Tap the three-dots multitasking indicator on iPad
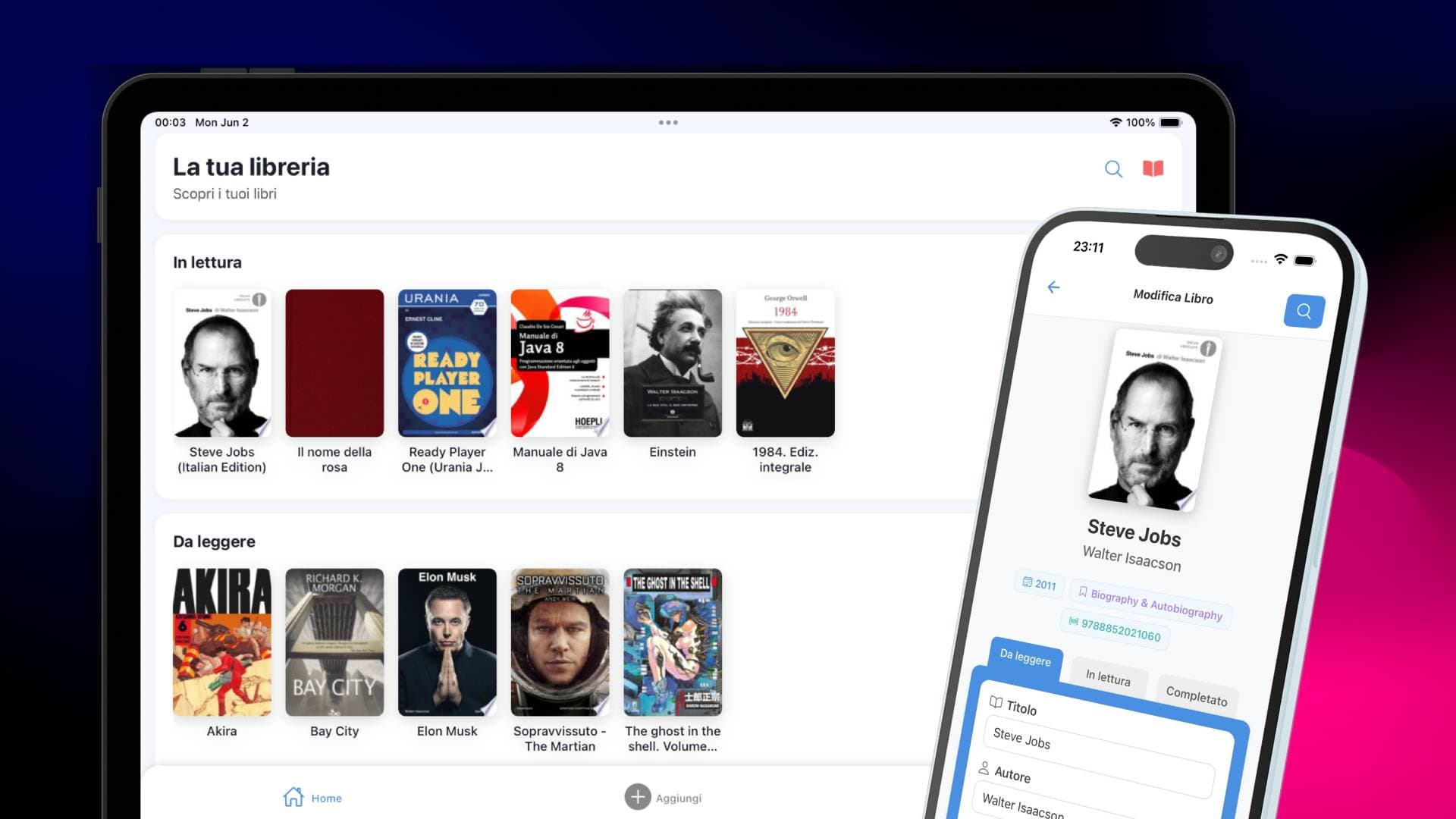 click(668, 122)
